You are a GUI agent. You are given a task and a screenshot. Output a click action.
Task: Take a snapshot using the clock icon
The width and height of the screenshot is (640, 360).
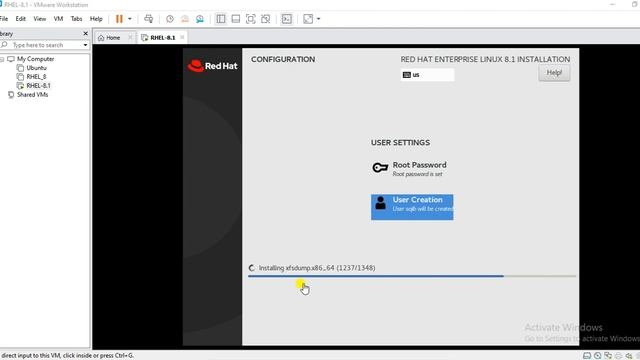[x=170, y=19]
